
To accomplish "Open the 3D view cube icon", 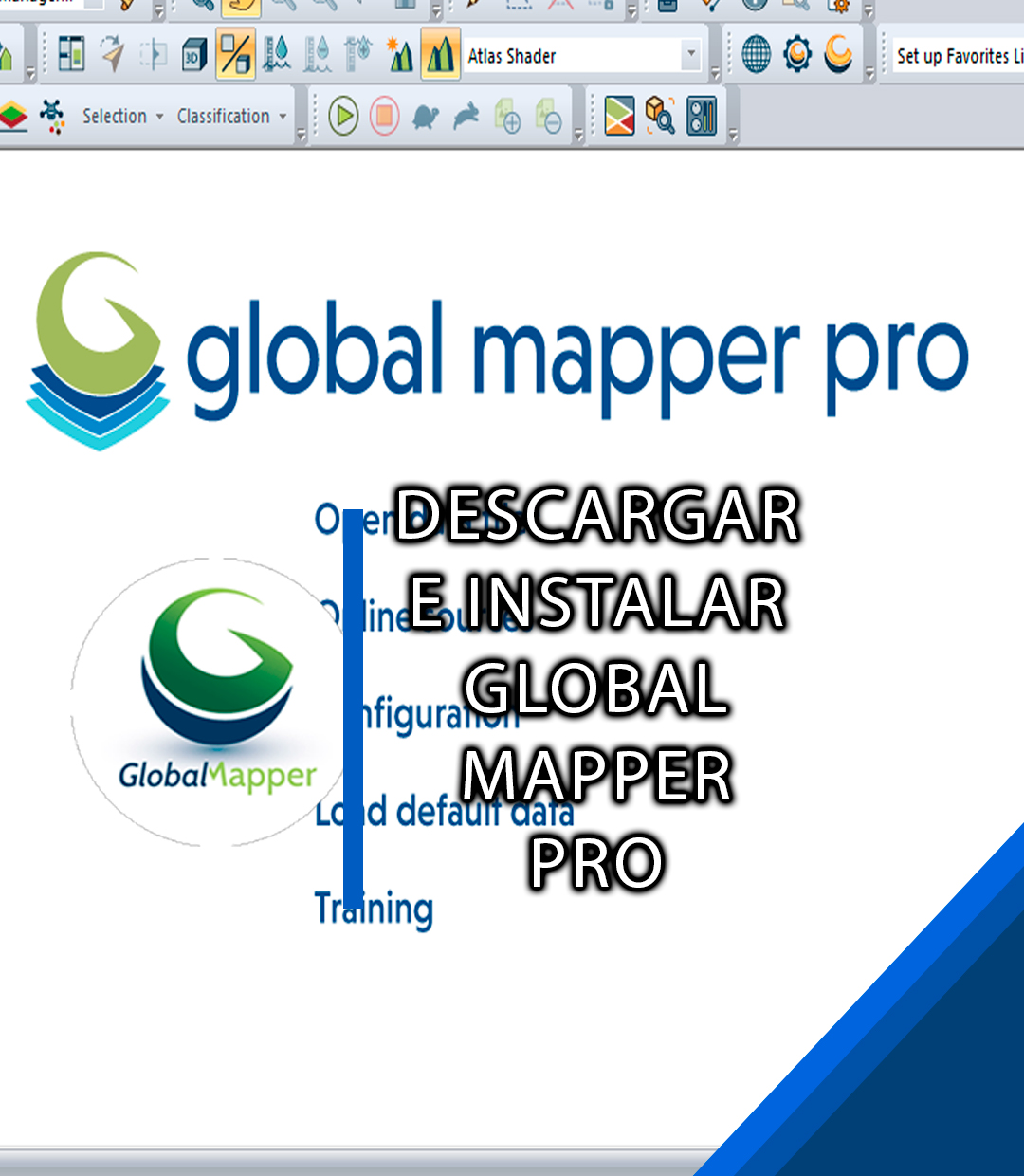I will pyautogui.click(x=194, y=55).
